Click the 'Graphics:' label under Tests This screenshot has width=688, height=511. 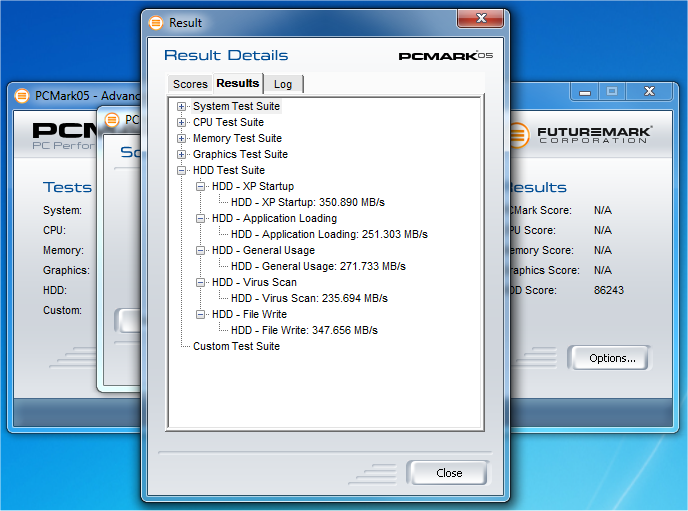point(66,271)
